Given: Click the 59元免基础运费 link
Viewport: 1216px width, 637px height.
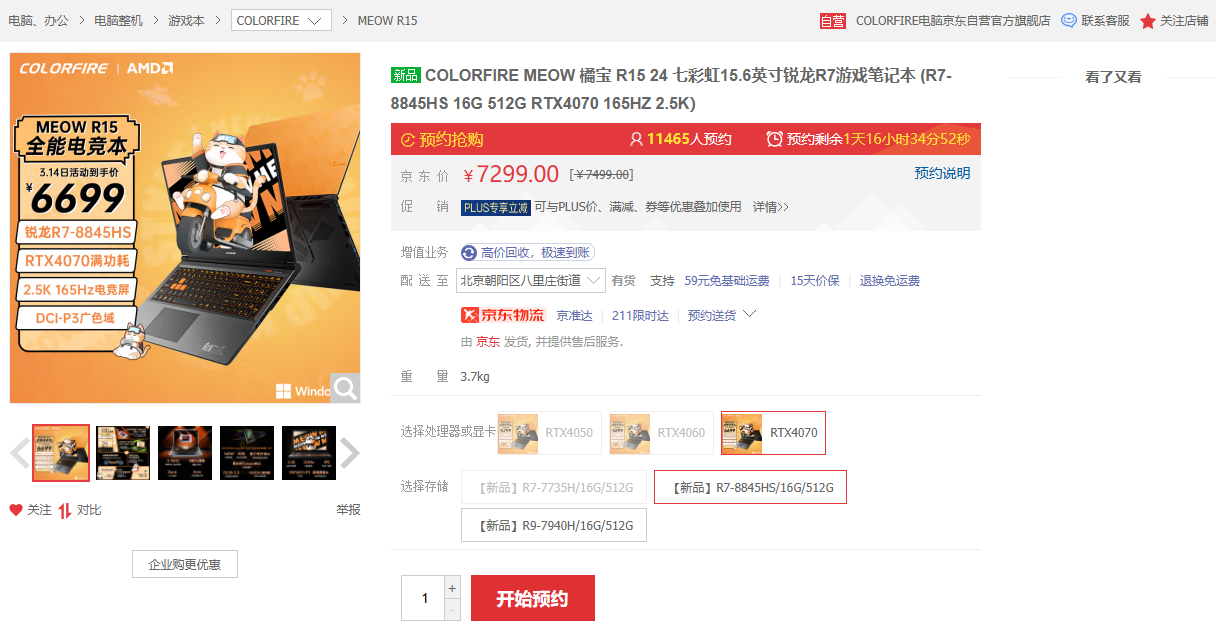Looking at the screenshot, I should pyautogui.click(x=727, y=281).
